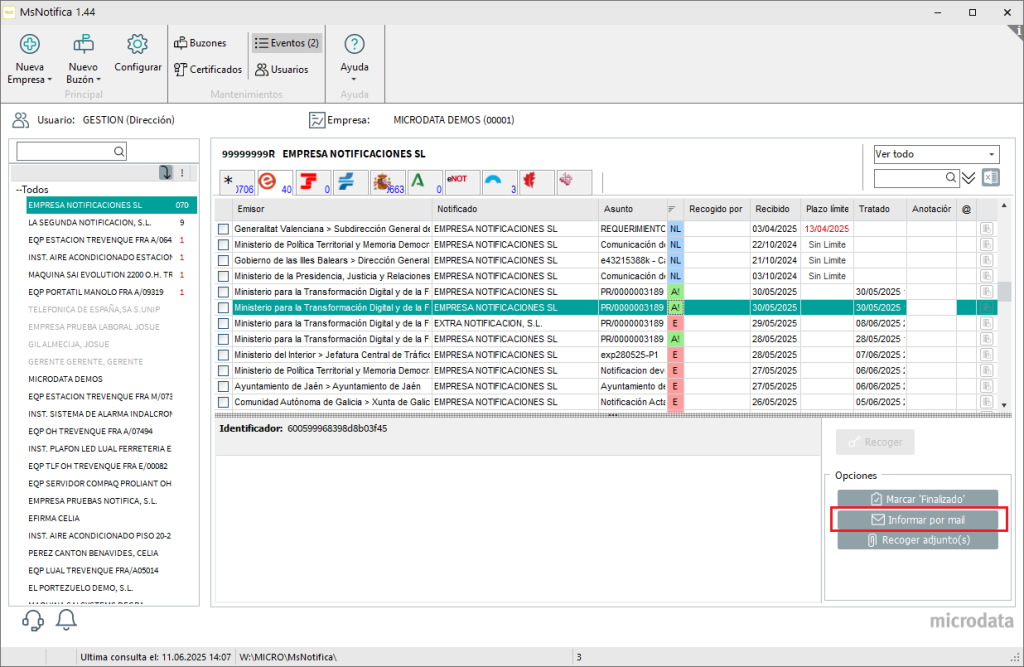This screenshot has width=1024, height=667.
Task: Select the '--Todos' root in the company list
Action: 33,189
